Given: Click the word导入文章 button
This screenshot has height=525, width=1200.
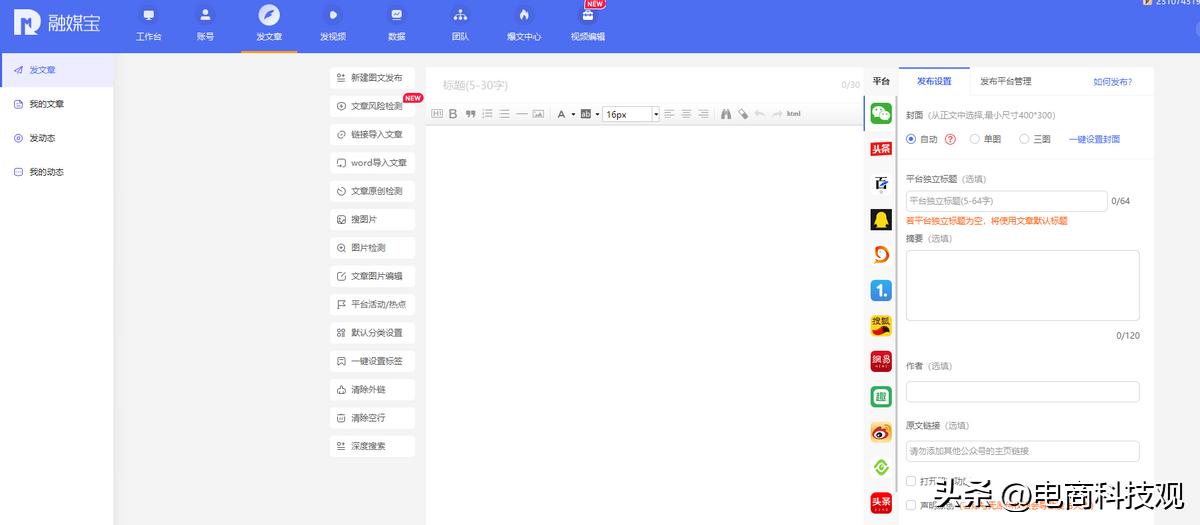Looking at the screenshot, I should coord(372,162).
